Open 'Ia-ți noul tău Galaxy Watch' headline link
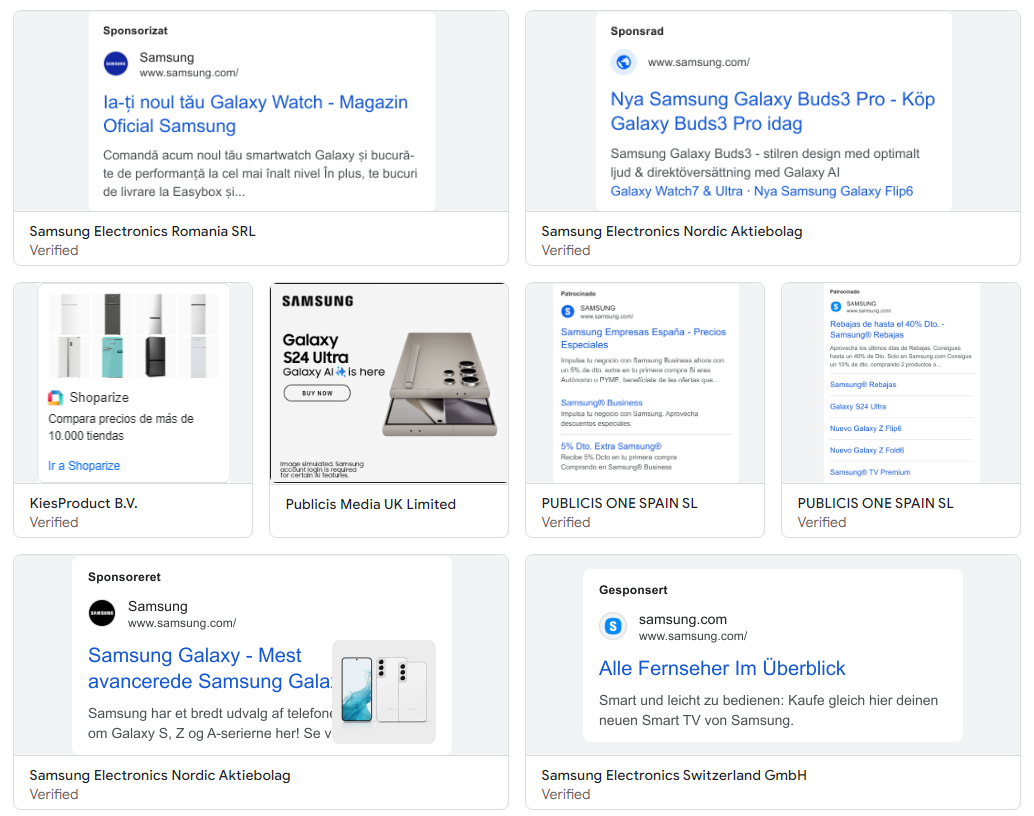 click(255, 114)
